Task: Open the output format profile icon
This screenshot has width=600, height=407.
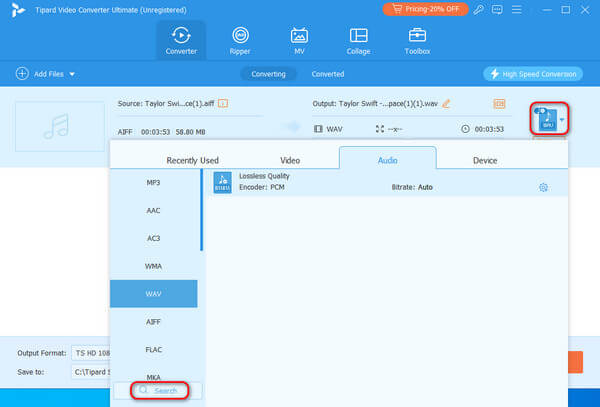Action: pyautogui.click(x=546, y=119)
